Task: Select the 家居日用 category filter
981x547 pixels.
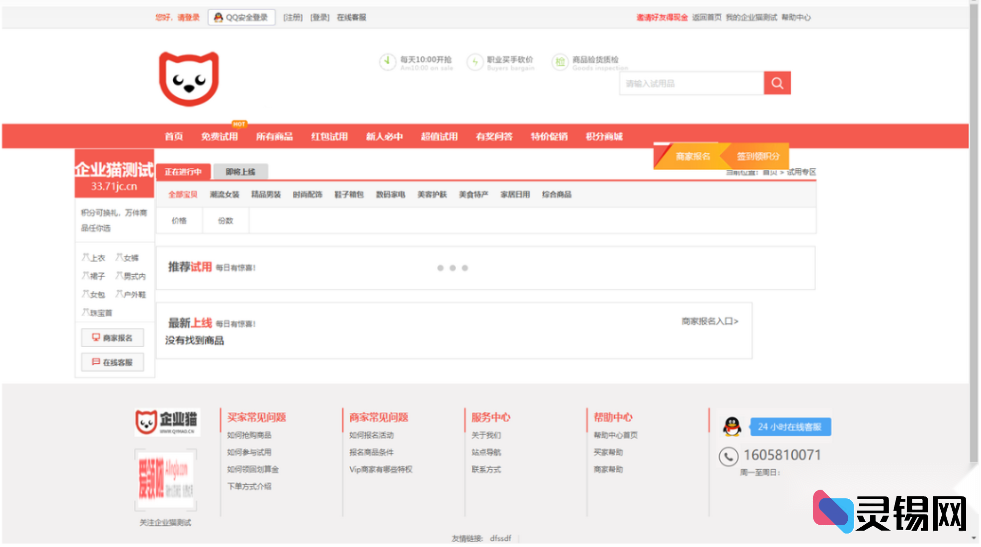Action: pyautogui.click(x=515, y=195)
